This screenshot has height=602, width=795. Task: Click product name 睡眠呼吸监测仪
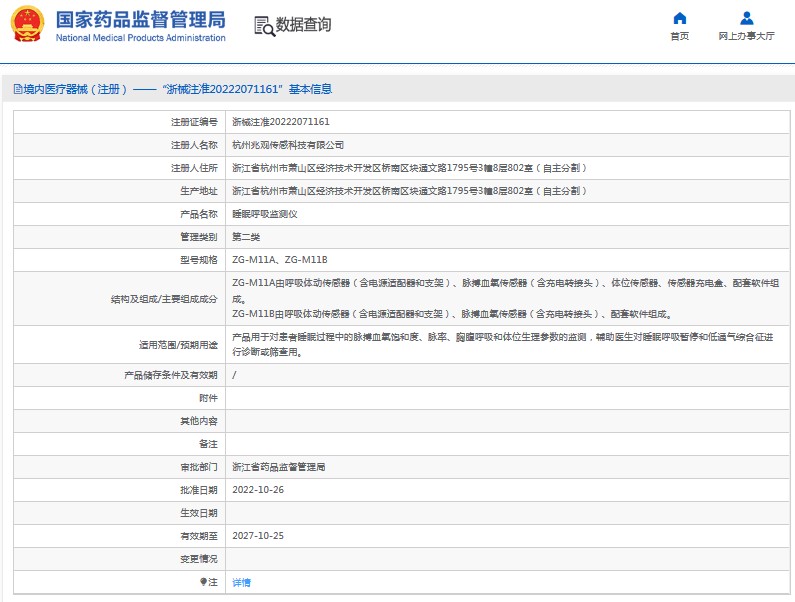tap(264, 214)
